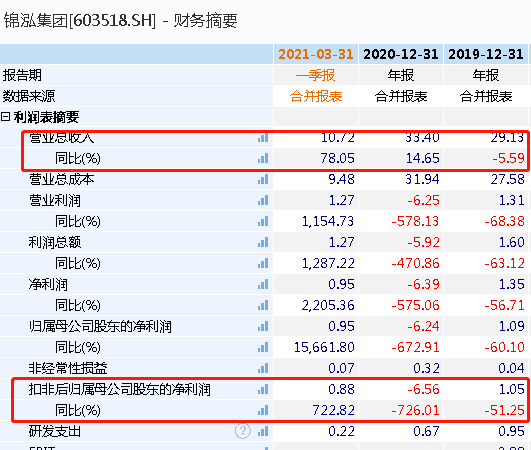This screenshot has height=450, width=531.
Task: Click 年报 under the 2020-12-31 column
Action: (401, 75)
